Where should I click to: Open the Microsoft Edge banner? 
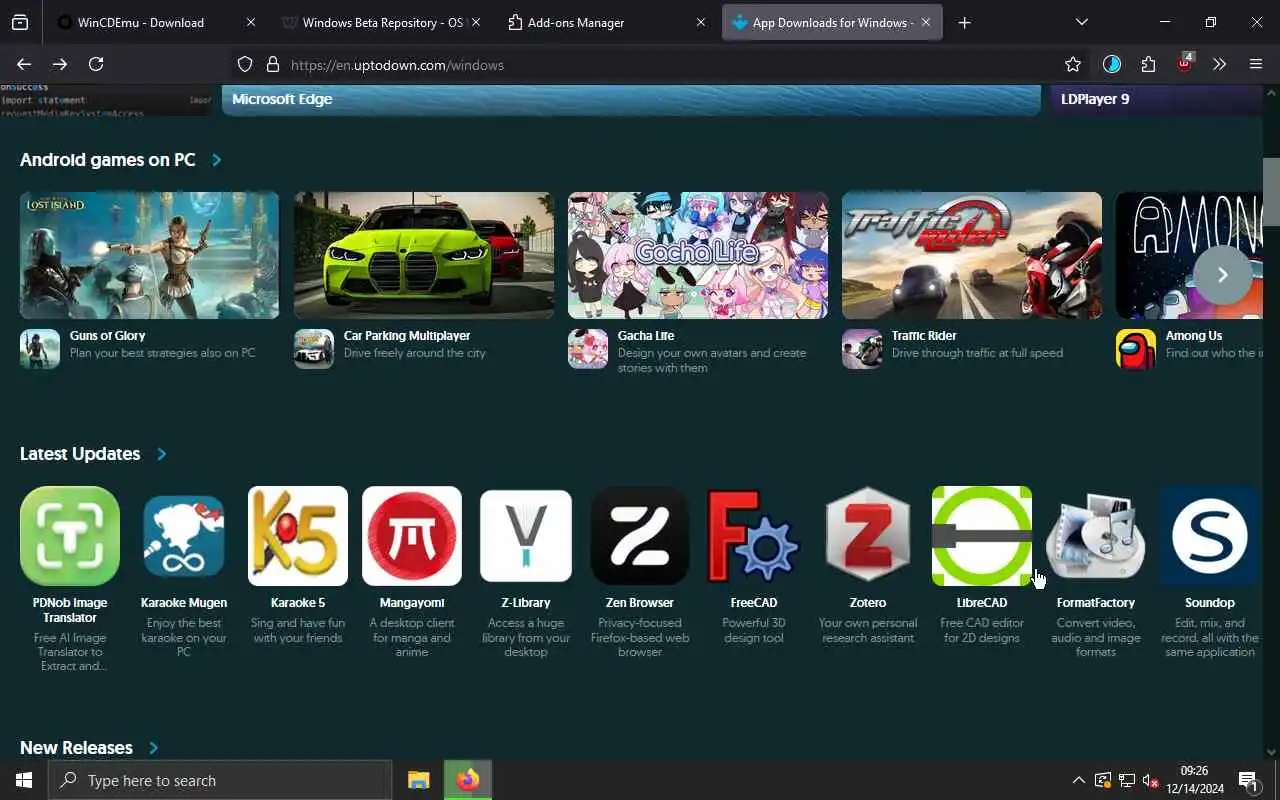pyautogui.click(x=631, y=100)
